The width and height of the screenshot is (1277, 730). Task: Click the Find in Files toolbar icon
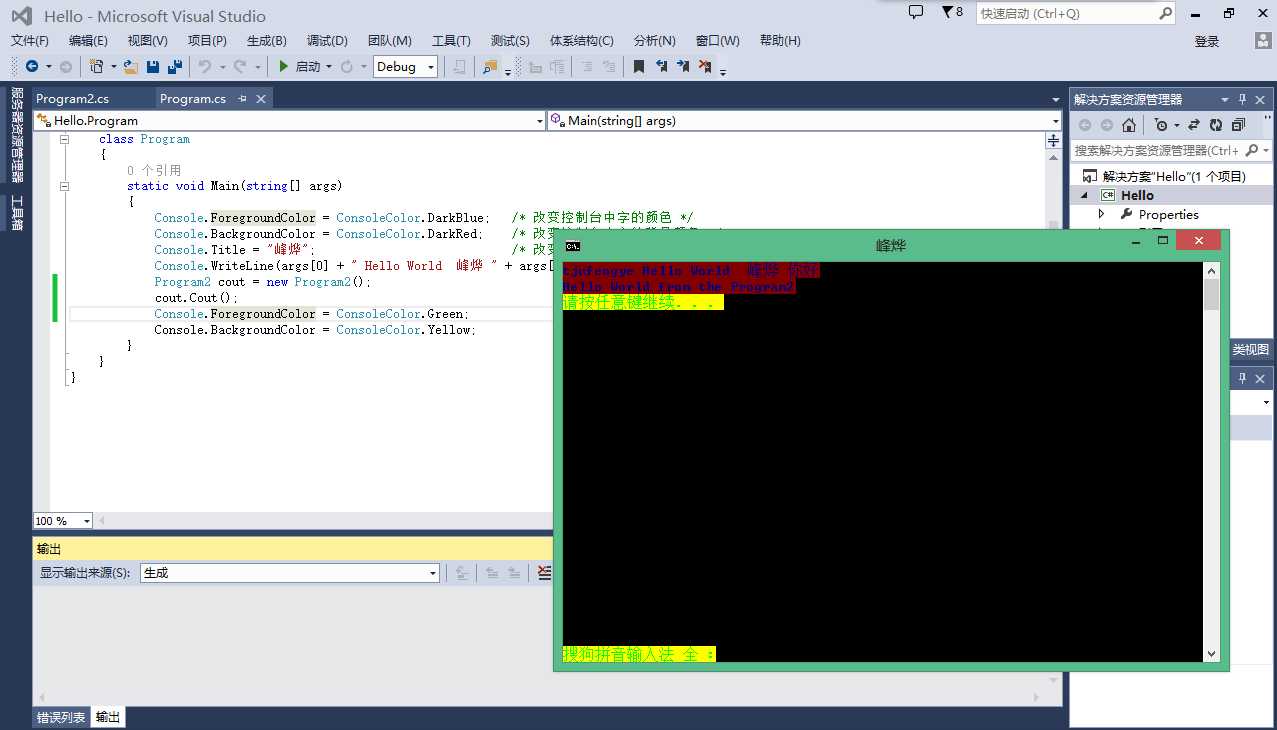coord(490,67)
